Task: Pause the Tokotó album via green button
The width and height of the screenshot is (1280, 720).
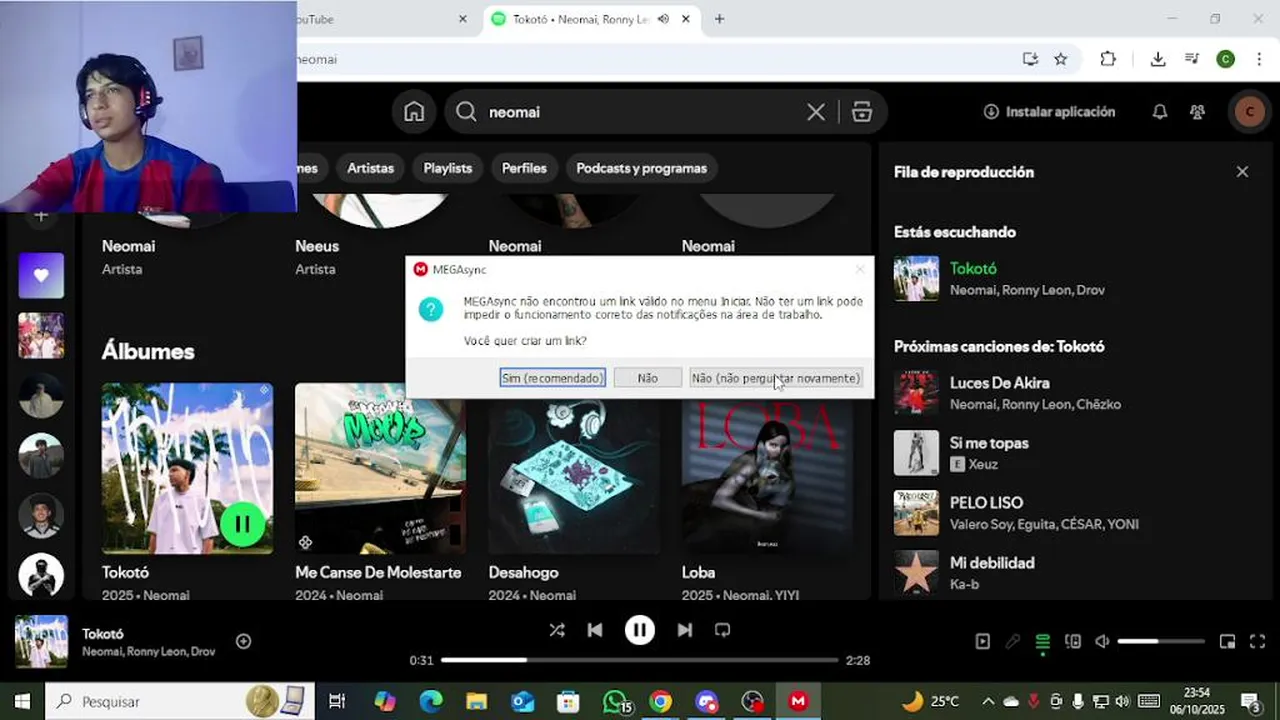Action: coord(242,523)
